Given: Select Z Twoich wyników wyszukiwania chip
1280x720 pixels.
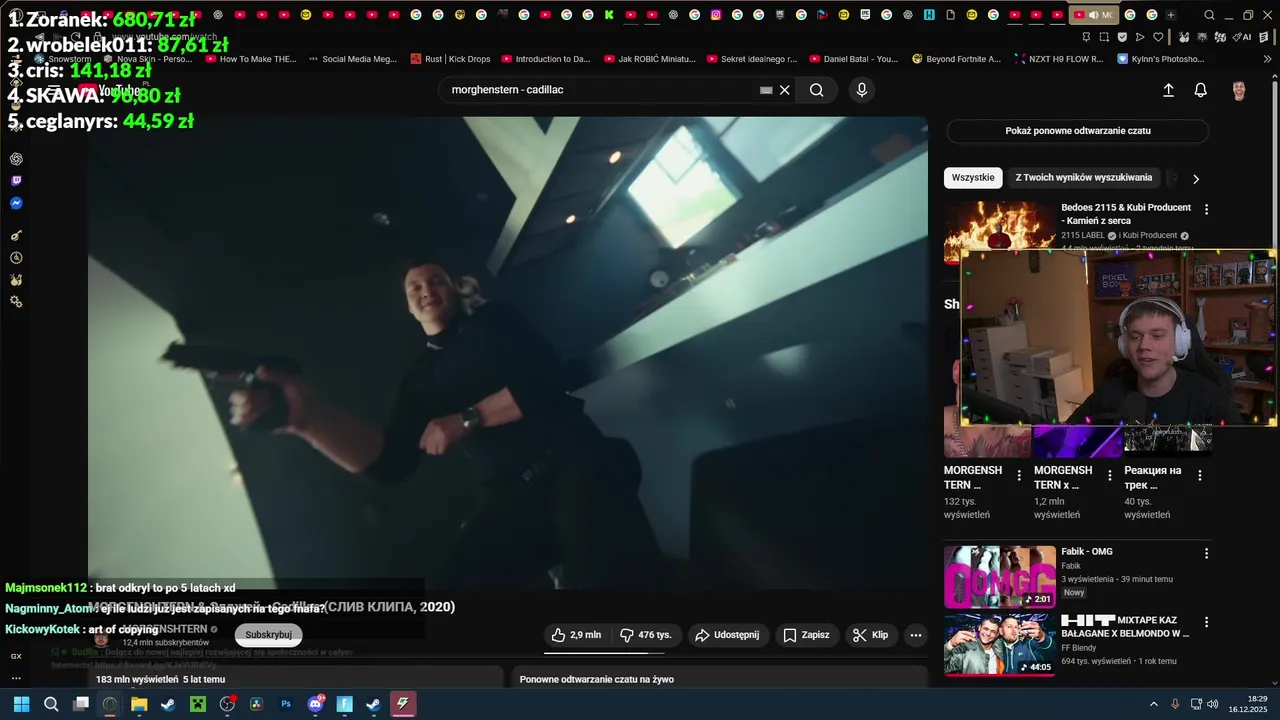Looking at the screenshot, I should click(x=1083, y=178).
